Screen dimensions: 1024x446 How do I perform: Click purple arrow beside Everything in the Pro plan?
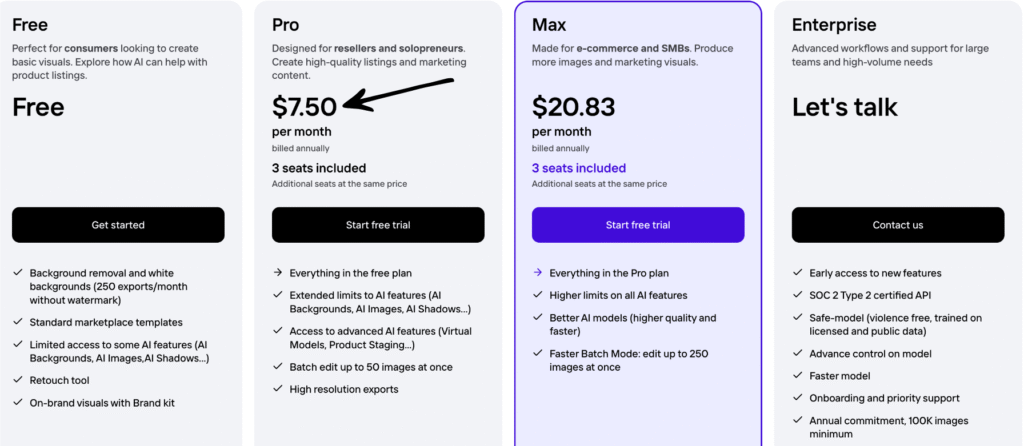click(537, 273)
